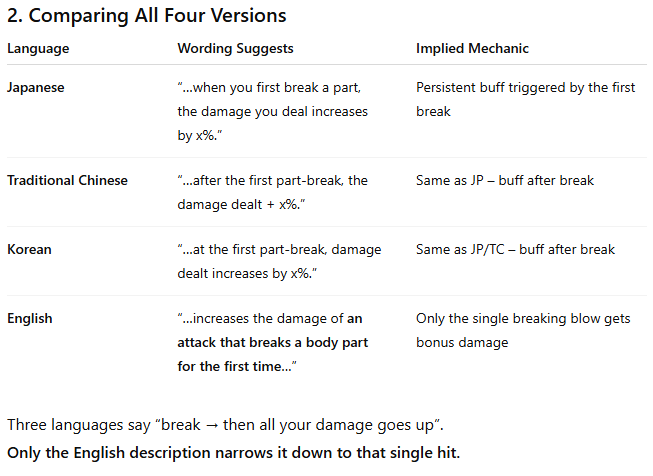The width and height of the screenshot is (653, 476).
Task: Click 'Same as JP – buff after break'
Action: [x=505, y=180]
